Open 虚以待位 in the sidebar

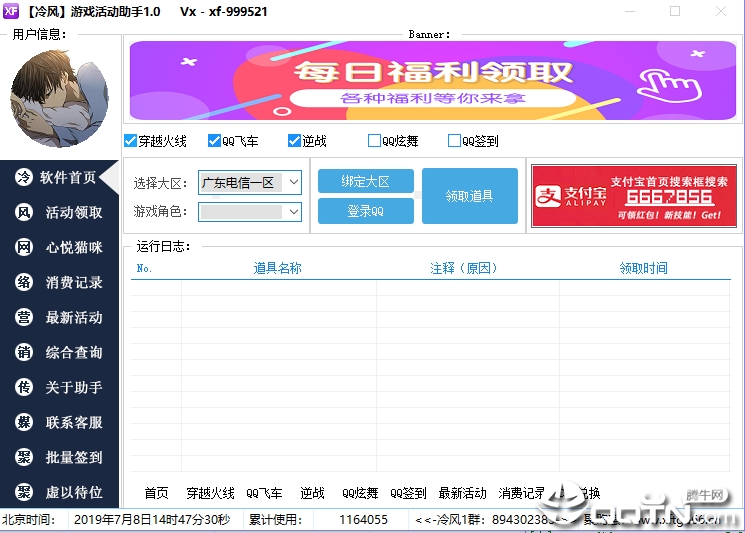(x=74, y=492)
